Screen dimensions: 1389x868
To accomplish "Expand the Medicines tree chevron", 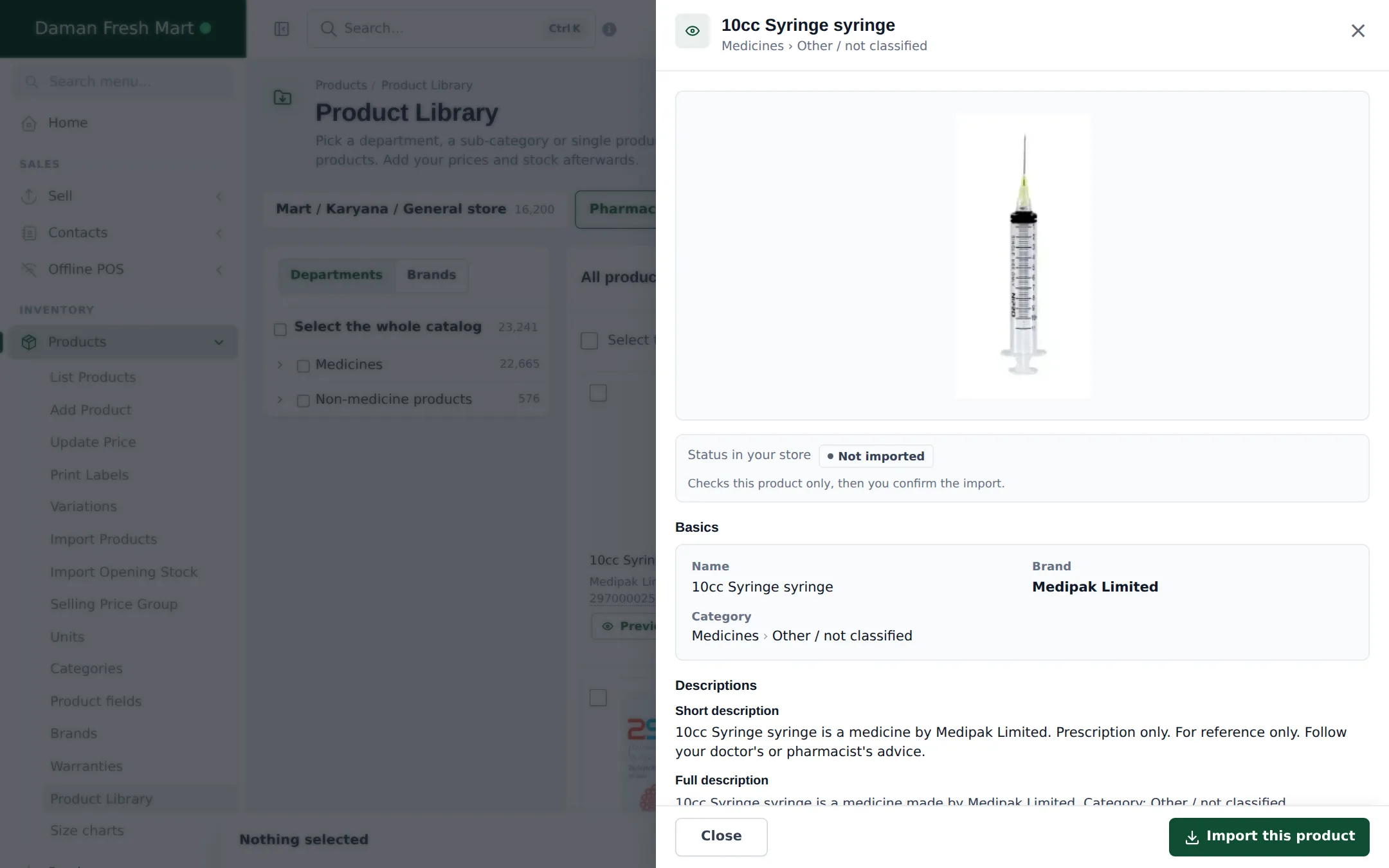I will coord(280,365).
